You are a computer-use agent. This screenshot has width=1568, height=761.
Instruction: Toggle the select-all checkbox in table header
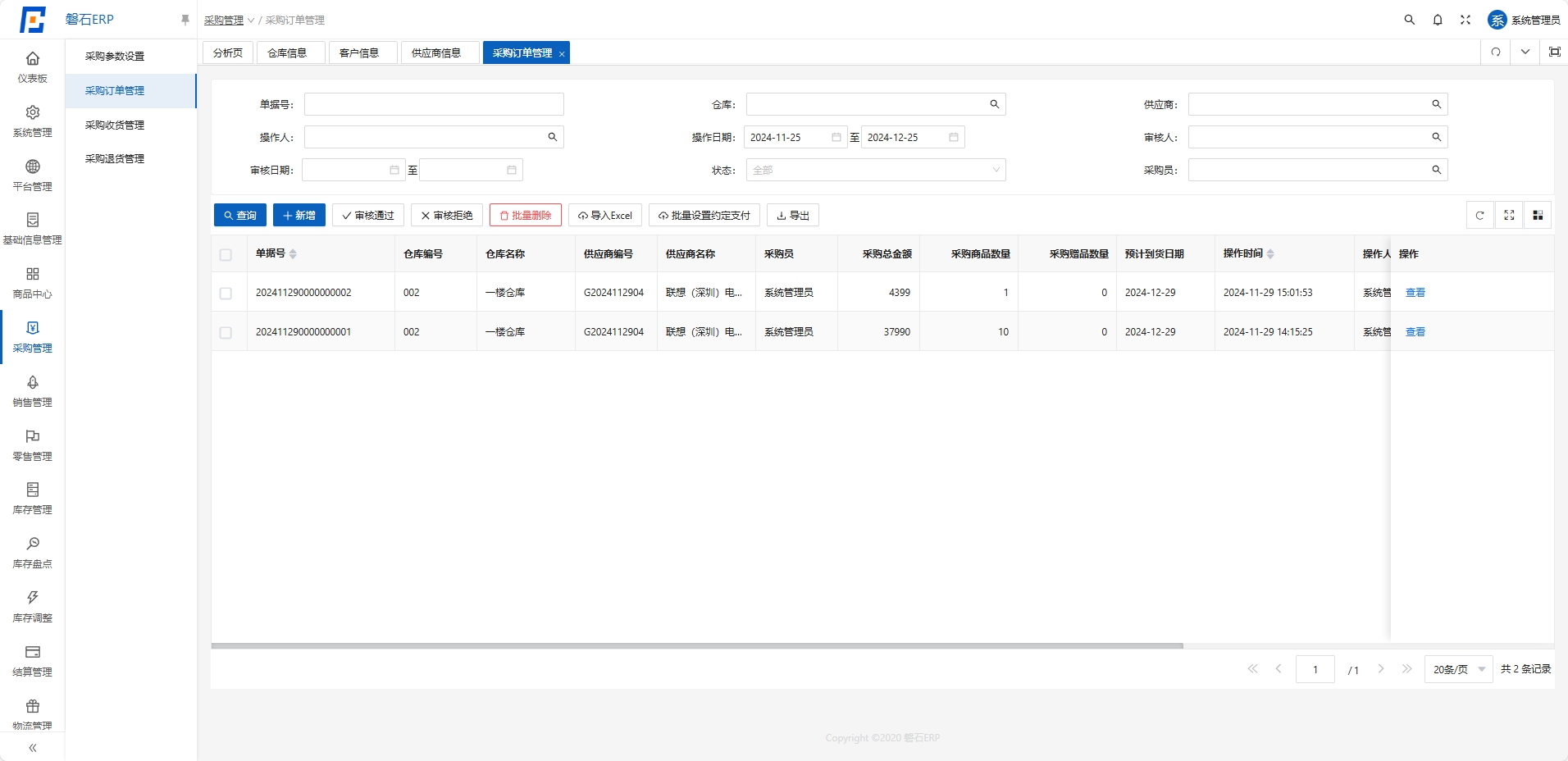tap(226, 255)
